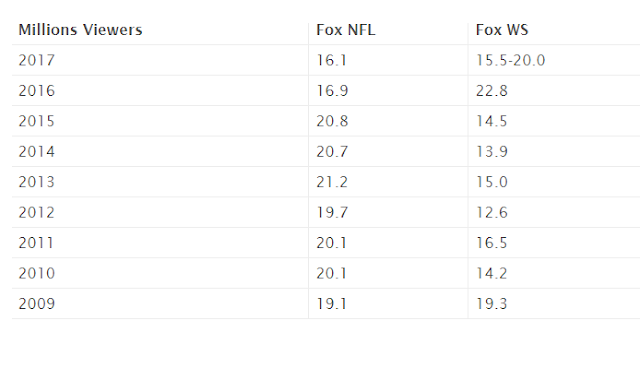The height and width of the screenshot is (392, 640).
Task: Click the 16.9 Fox NFL cell
Action: [x=332, y=91]
